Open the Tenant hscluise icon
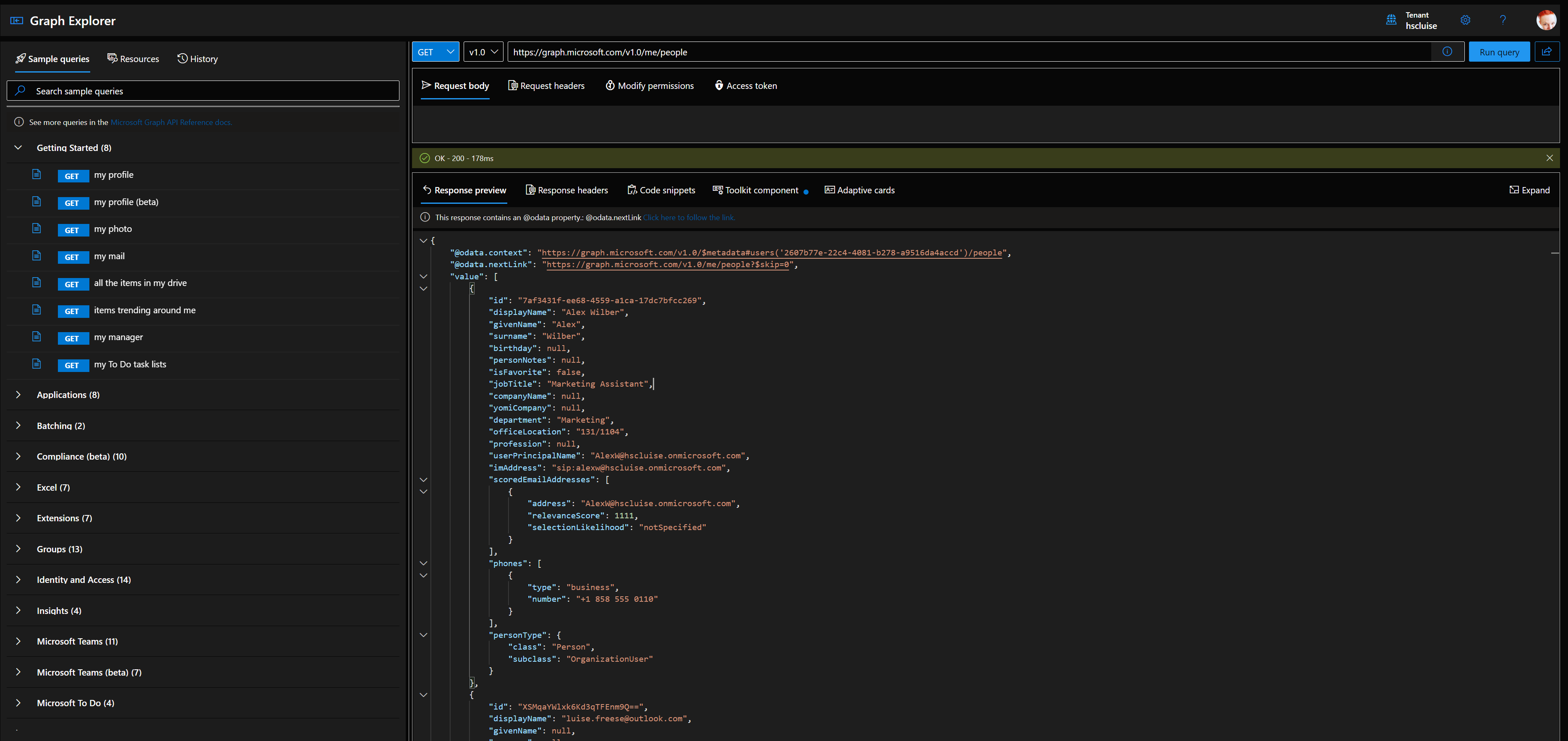This screenshot has width=1568, height=741. tap(1391, 20)
